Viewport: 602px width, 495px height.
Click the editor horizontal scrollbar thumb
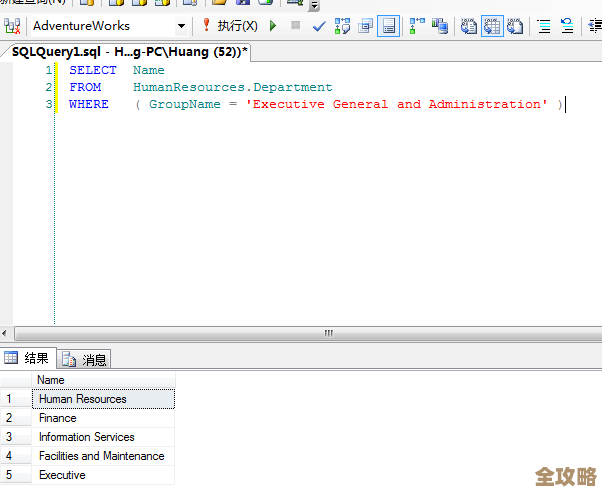click(x=308, y=333)
